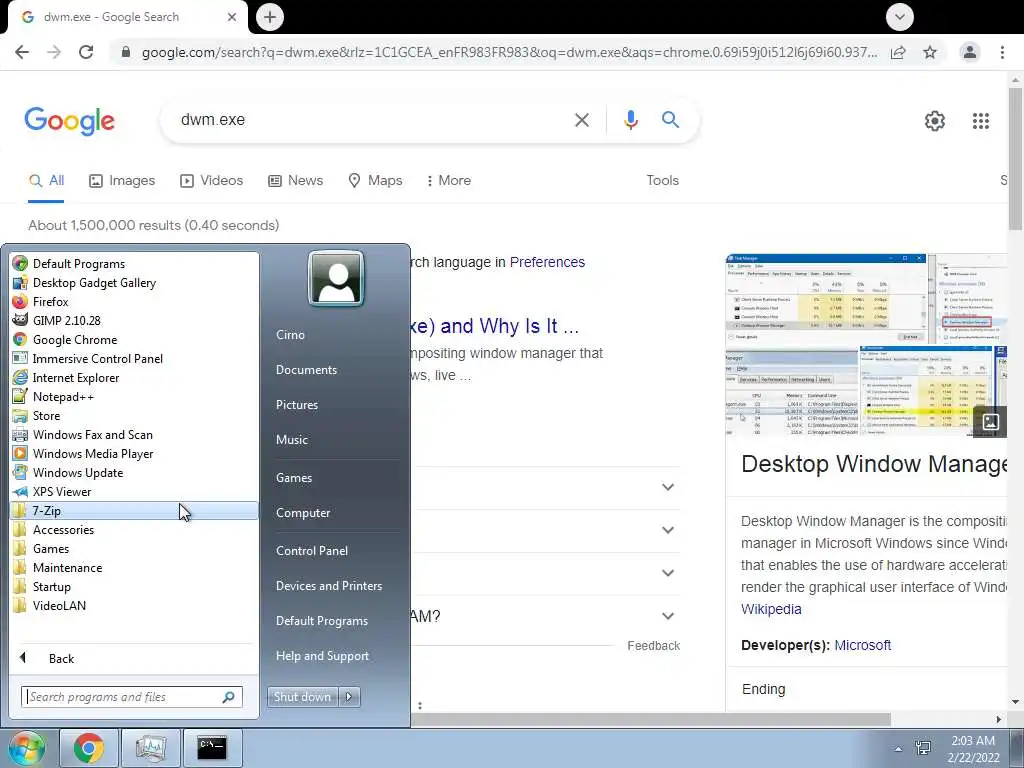
Task: Click the blue magnifier search button
Action: (x=670, y=120)
